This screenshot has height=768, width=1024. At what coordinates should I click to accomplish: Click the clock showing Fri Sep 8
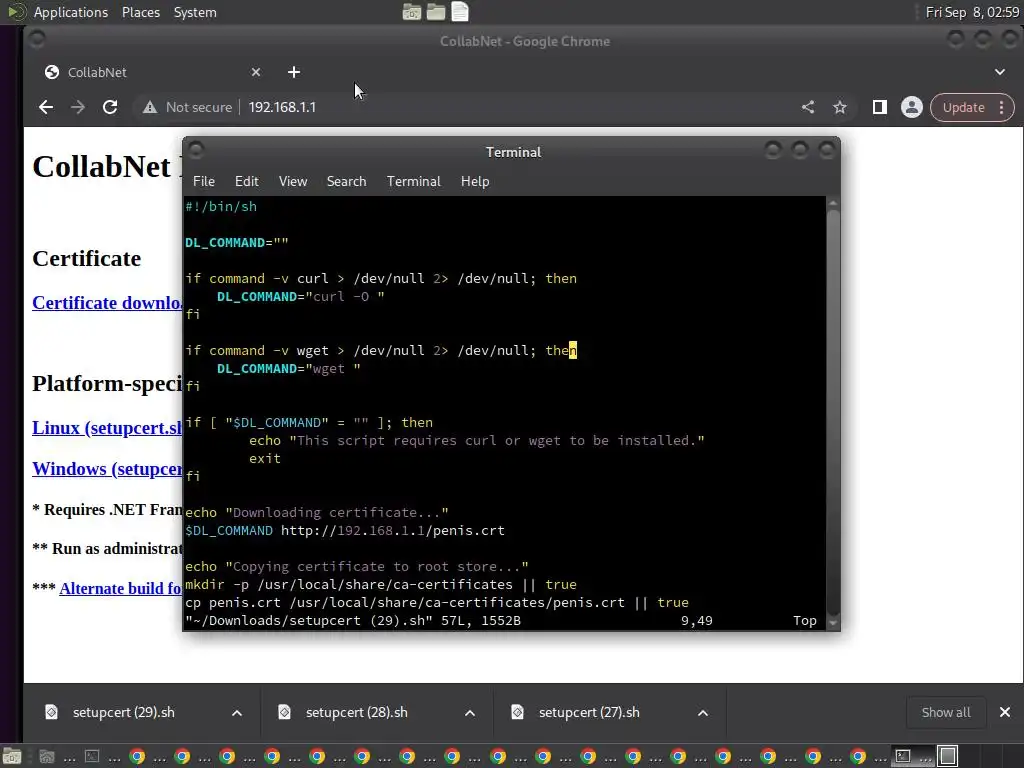pyautogui.click(x=972, y=12)
